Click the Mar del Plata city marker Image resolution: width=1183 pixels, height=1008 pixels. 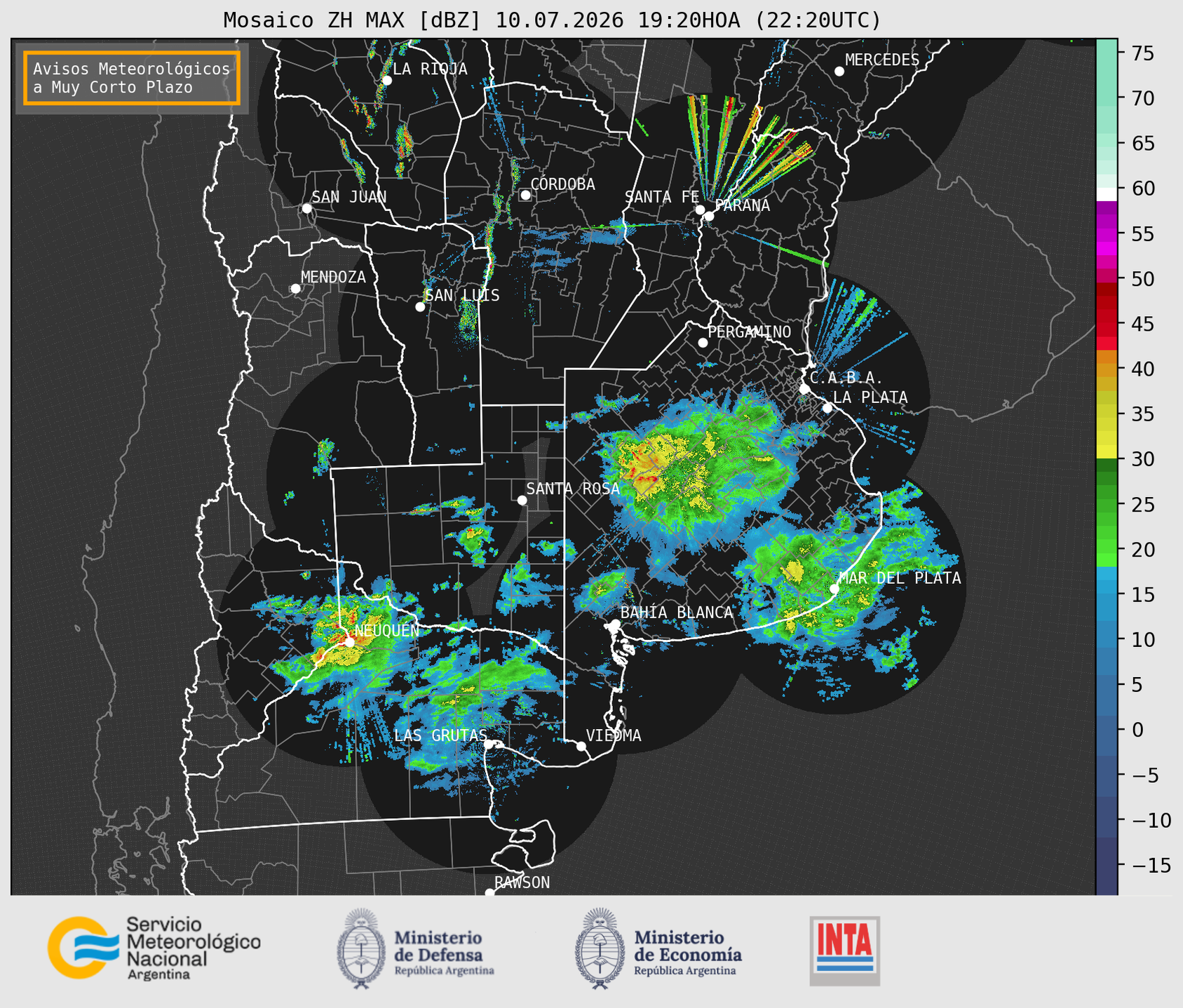tap(834, 588)
